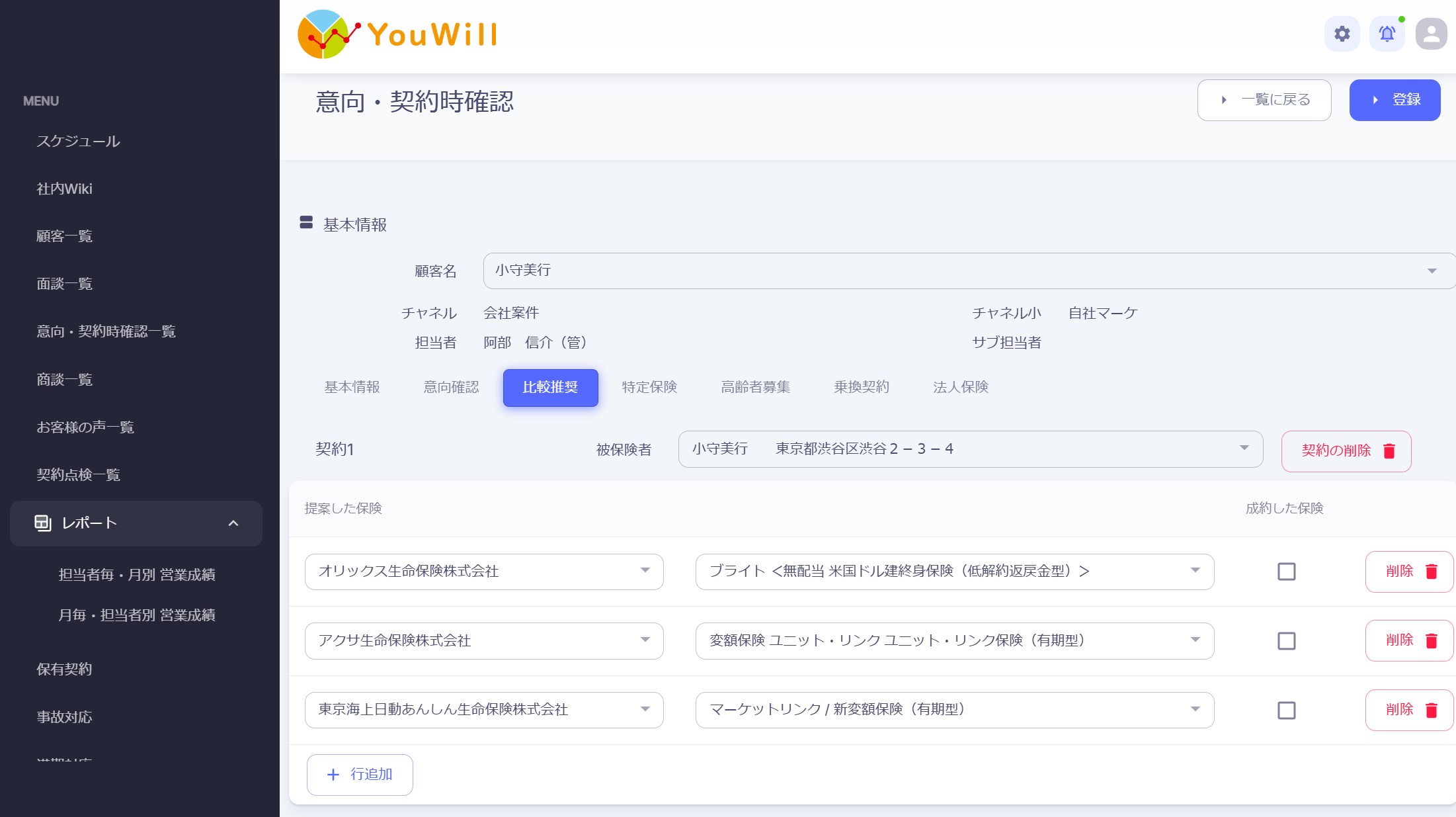Screen dimensions: 1456x817
Task: Open スケジュール in sidebar menu
Action: click(x=78, y=142)
